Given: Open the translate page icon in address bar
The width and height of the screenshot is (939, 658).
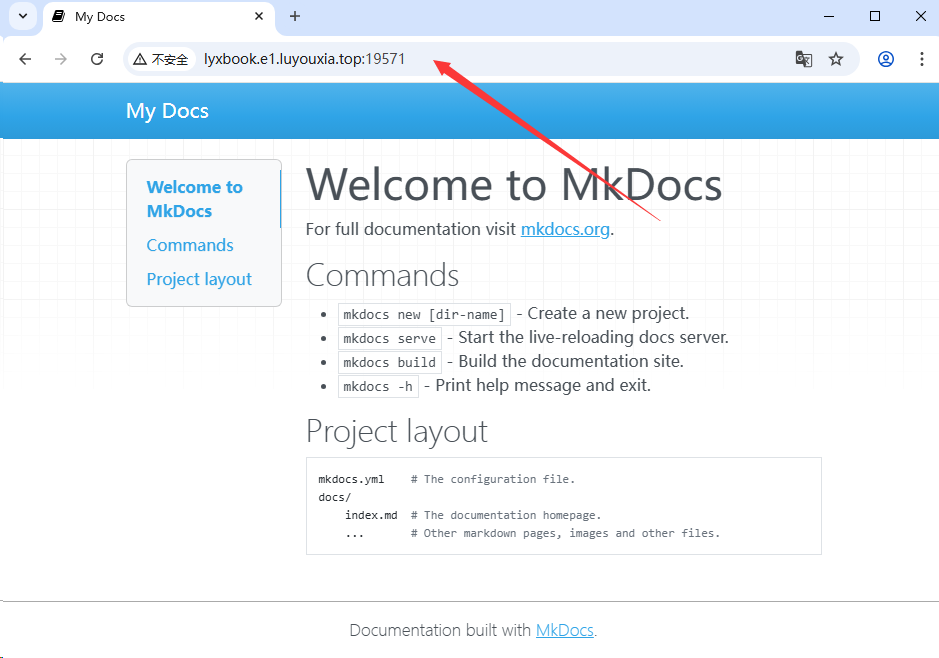Looking at the screenshot, I should tap(804, 59).
